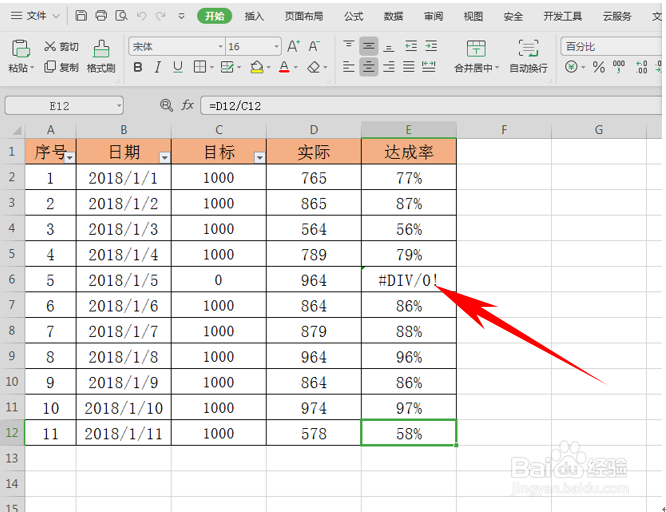The height and width of the screenshot is (512, 666).
Task: Open filter dropdown on 日期 header
Action: click(x=164, y=158)
